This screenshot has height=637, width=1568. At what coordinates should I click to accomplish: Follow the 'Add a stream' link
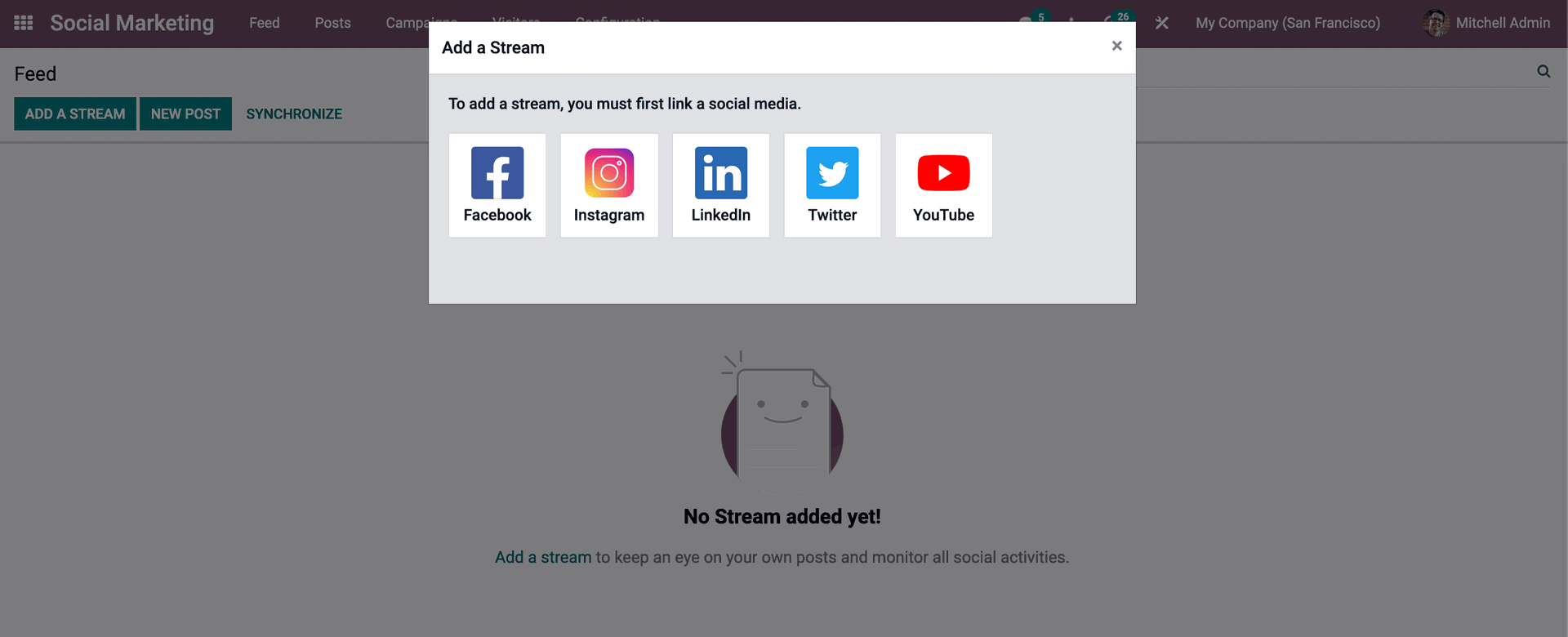pyautogui.click(x=543, y=557)
